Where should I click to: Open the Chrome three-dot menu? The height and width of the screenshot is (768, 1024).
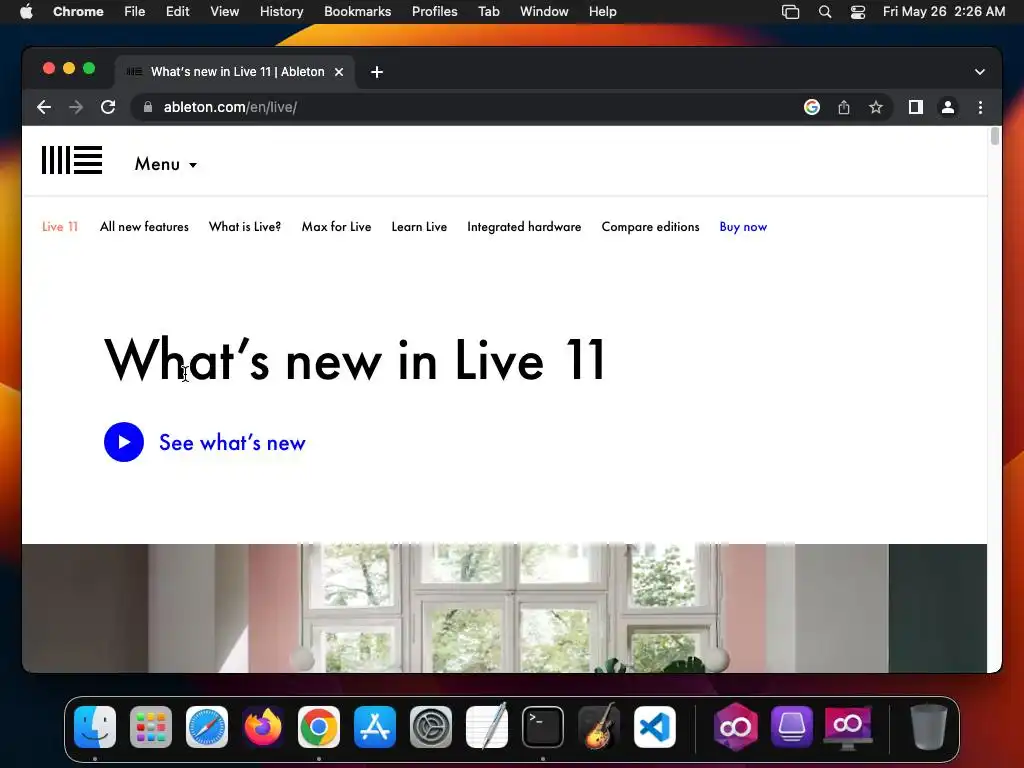coord(980,107)
